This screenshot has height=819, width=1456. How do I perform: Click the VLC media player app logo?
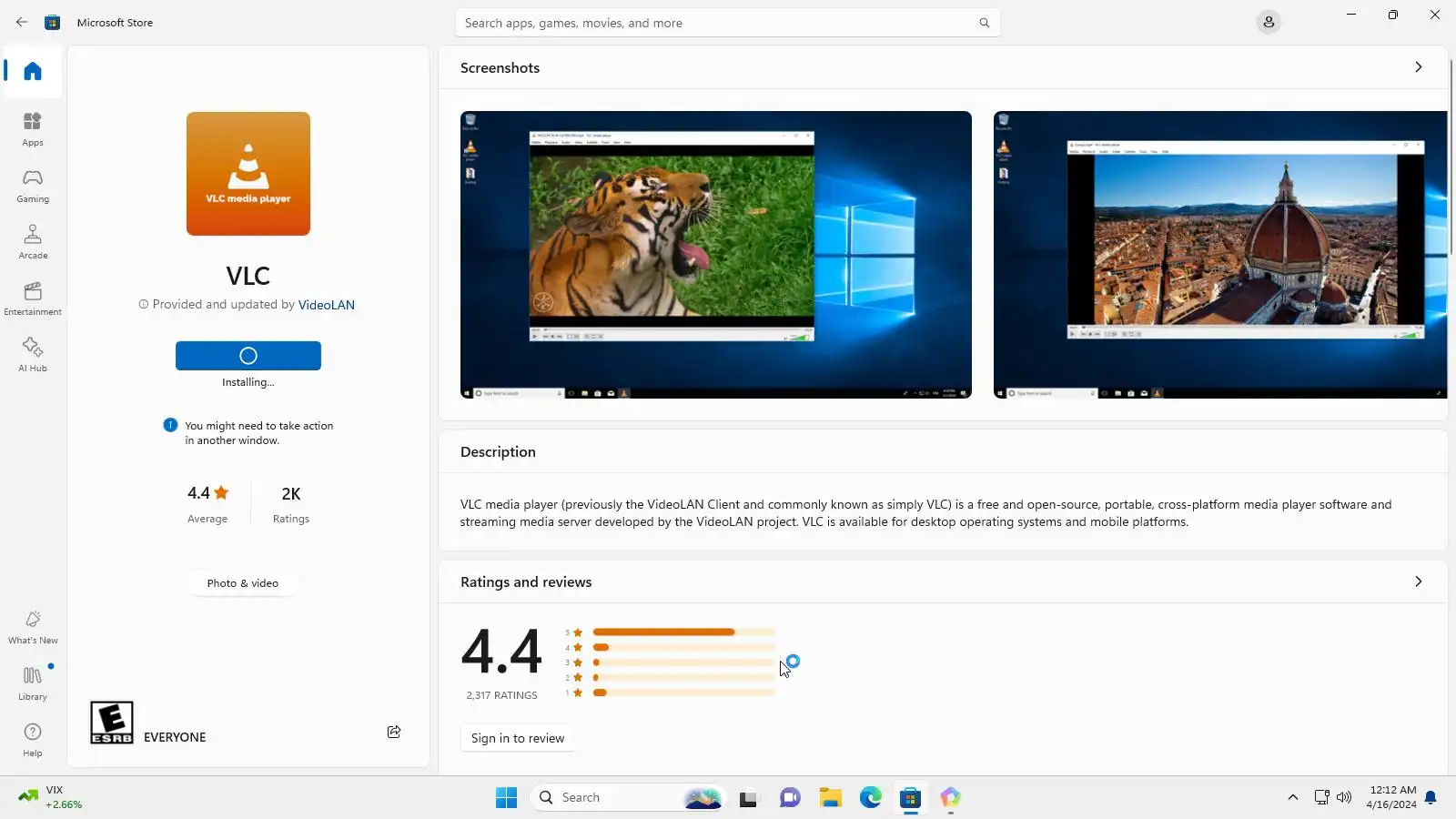(x=248, y=174)
